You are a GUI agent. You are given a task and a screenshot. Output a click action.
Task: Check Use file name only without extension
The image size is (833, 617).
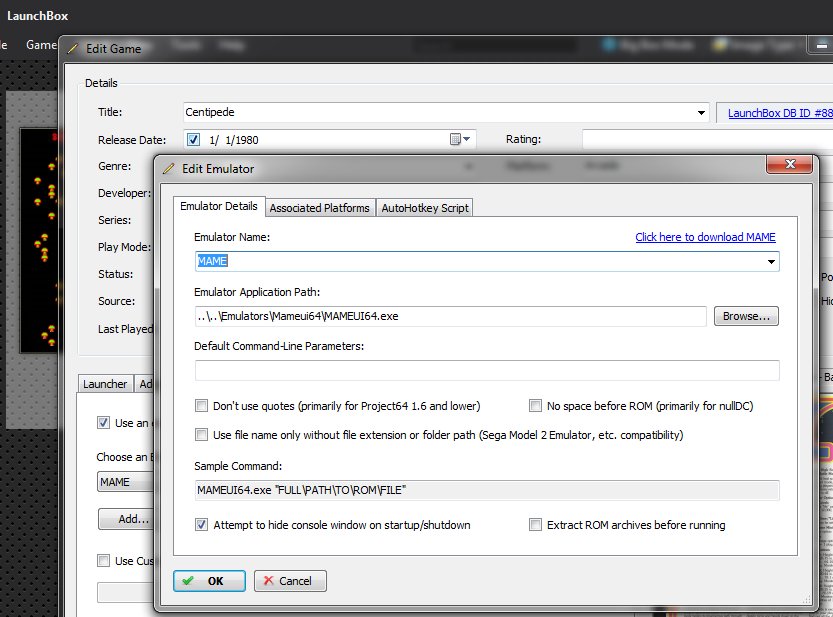[201, 435]
